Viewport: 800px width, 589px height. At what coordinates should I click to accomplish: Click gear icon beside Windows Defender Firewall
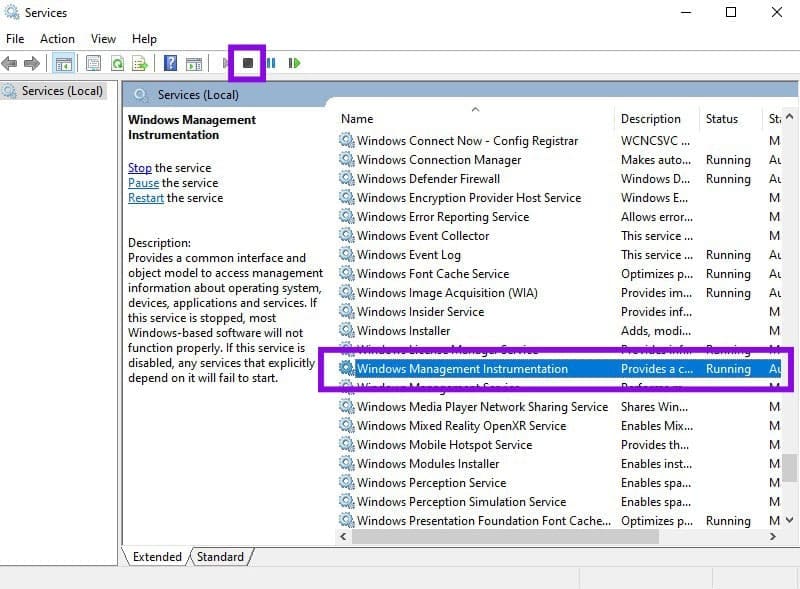[346, 178]
